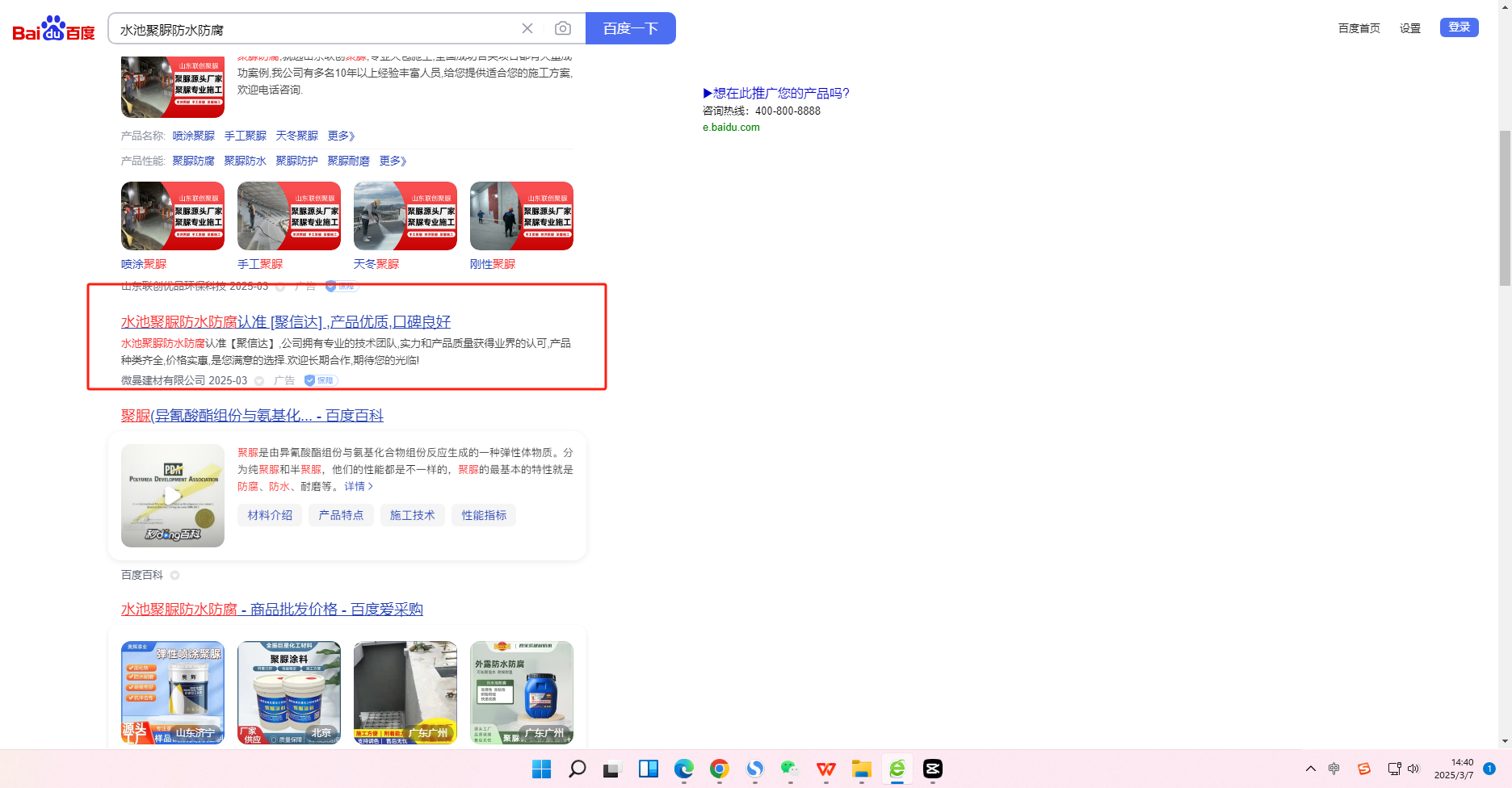Click the Chinese input mode indicator in the tray
Screen dimensions: 1512x788
pos(1334,769)
